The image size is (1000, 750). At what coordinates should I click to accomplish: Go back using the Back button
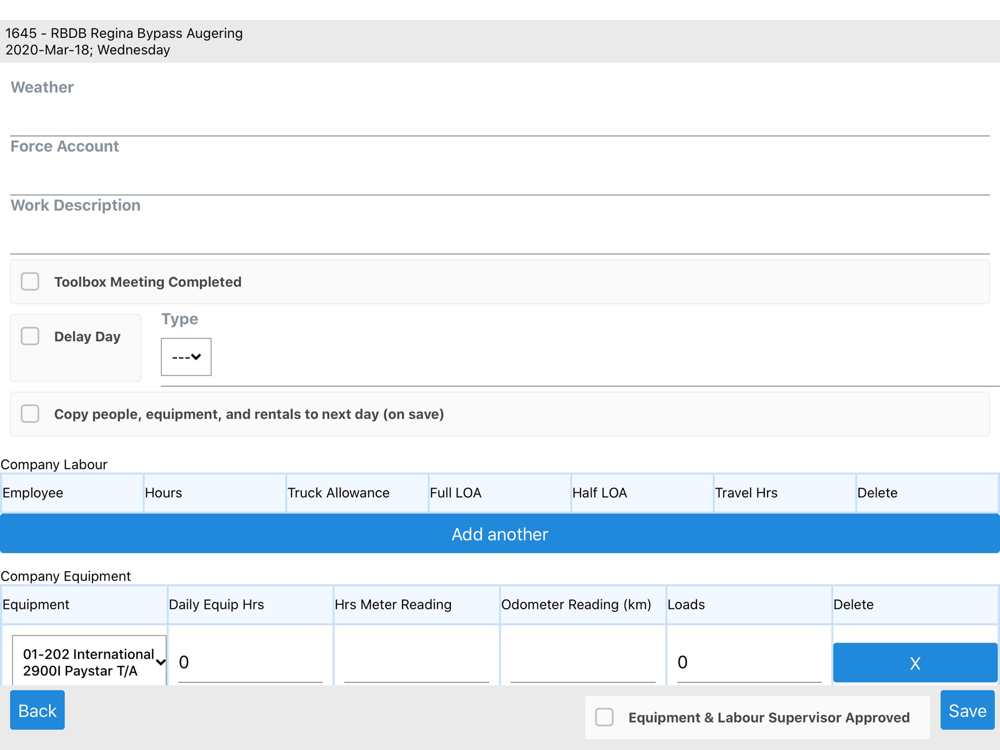37,711
